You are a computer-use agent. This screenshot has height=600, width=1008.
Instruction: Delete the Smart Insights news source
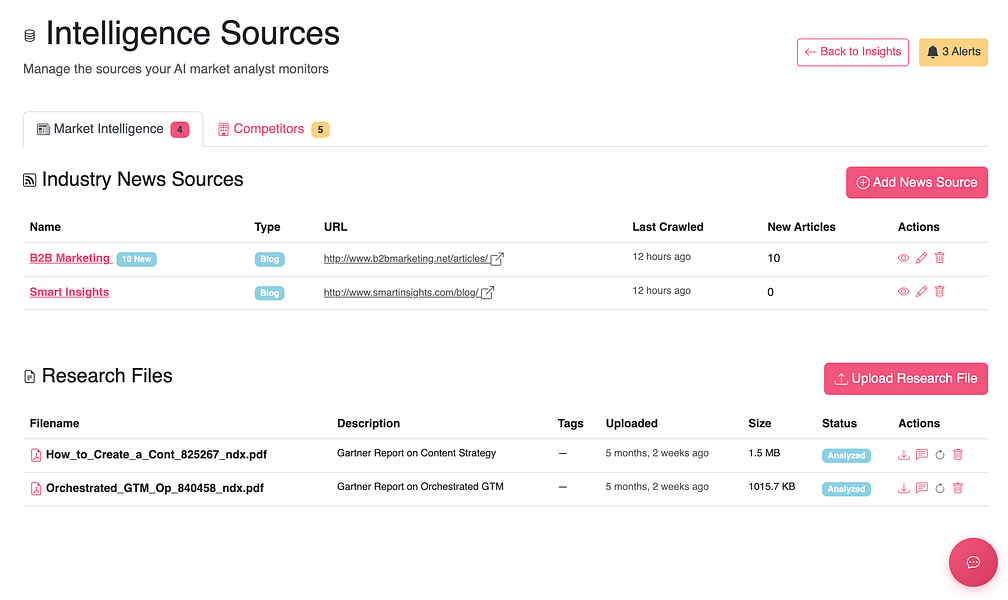point(939,291)
